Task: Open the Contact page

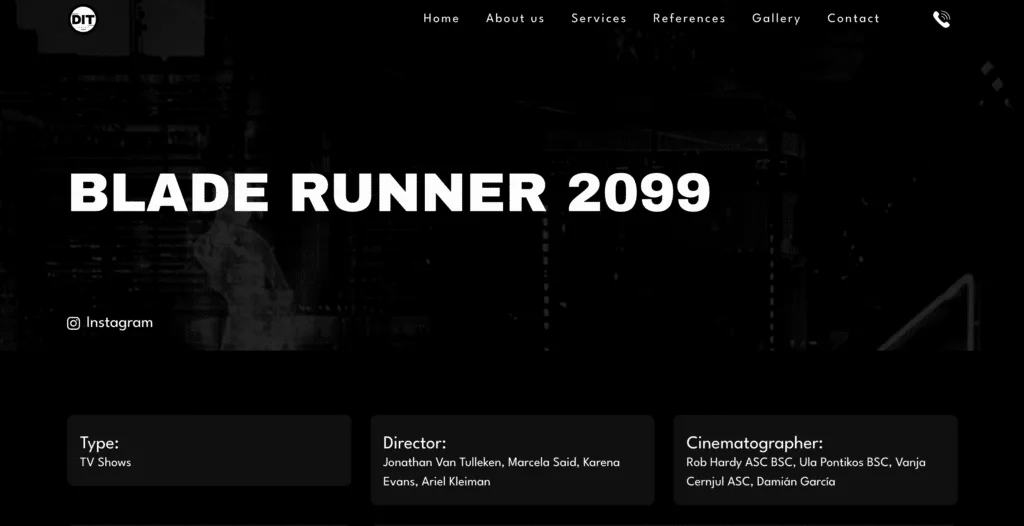Action: point(853,18)
